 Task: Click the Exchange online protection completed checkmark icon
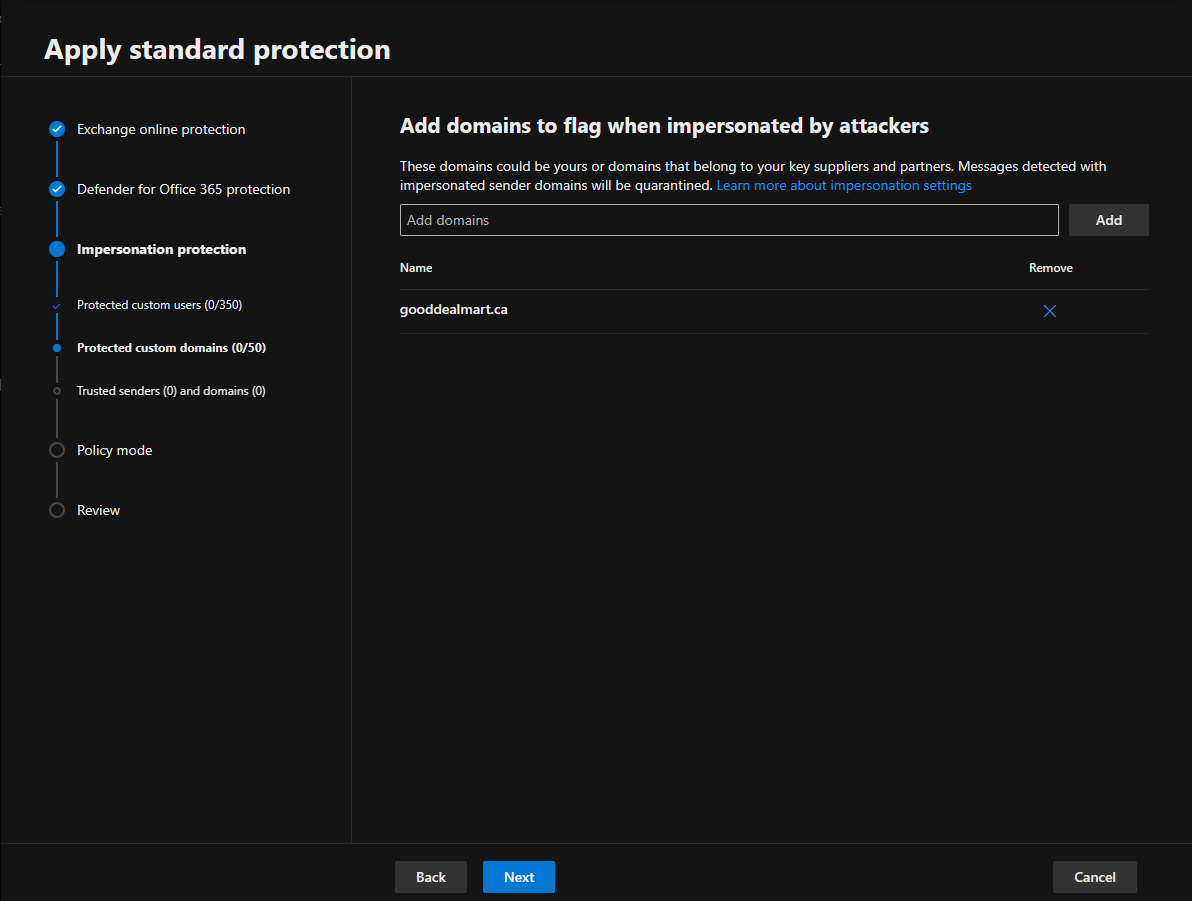click(57, 129)
